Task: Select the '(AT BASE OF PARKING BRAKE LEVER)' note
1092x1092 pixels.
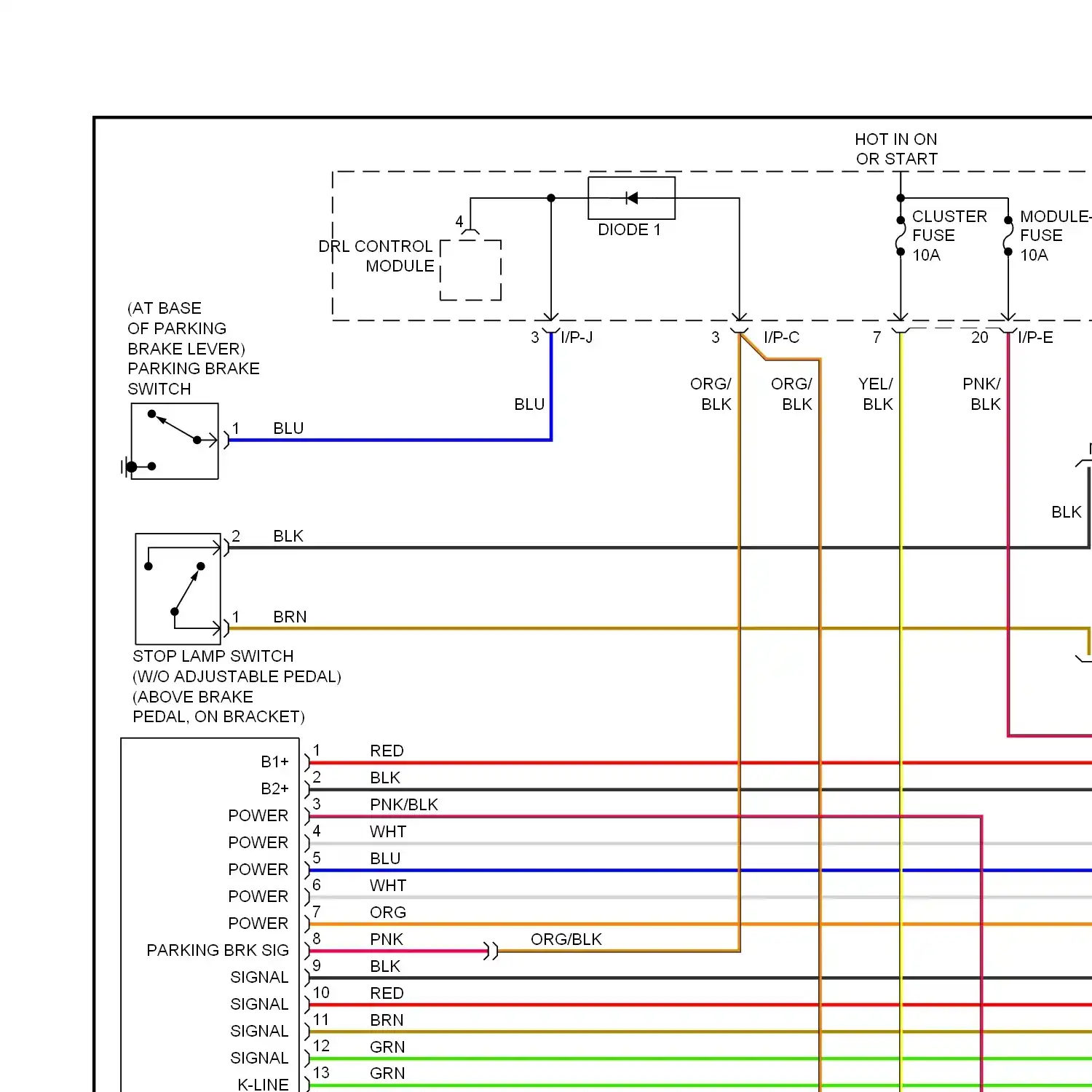Action: coord(186,328)
